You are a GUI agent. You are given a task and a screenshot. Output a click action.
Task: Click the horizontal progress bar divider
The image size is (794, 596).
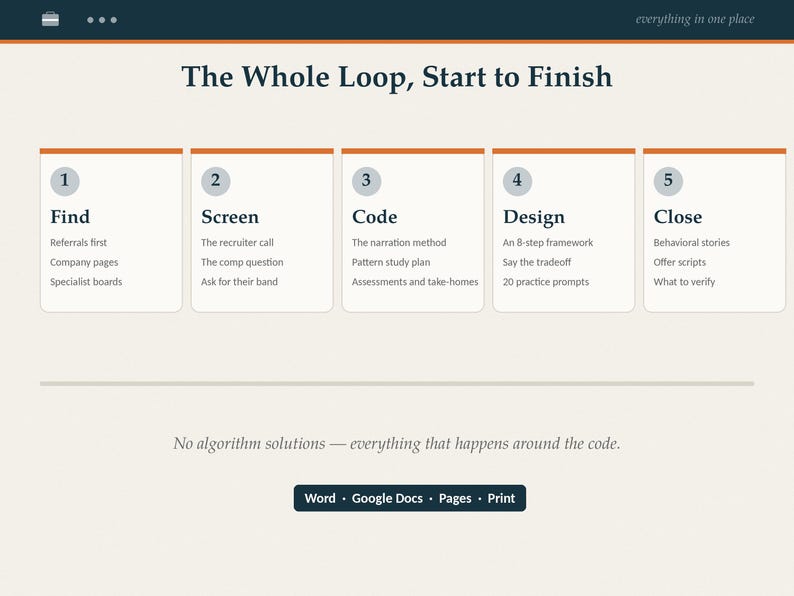point(397,384)
